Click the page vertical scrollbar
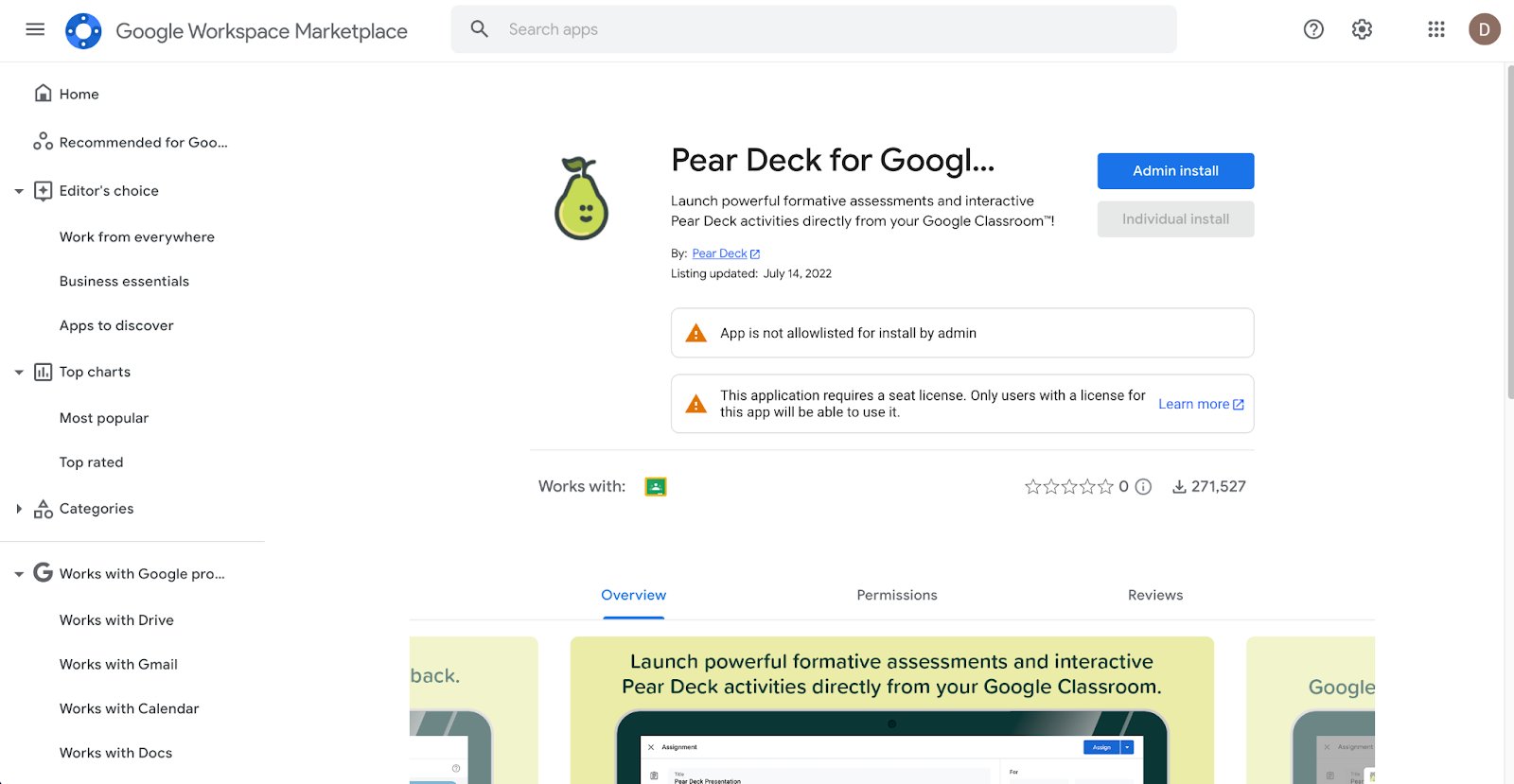The height and width of the screenshot is (784, 1514). coord(1509,233)
